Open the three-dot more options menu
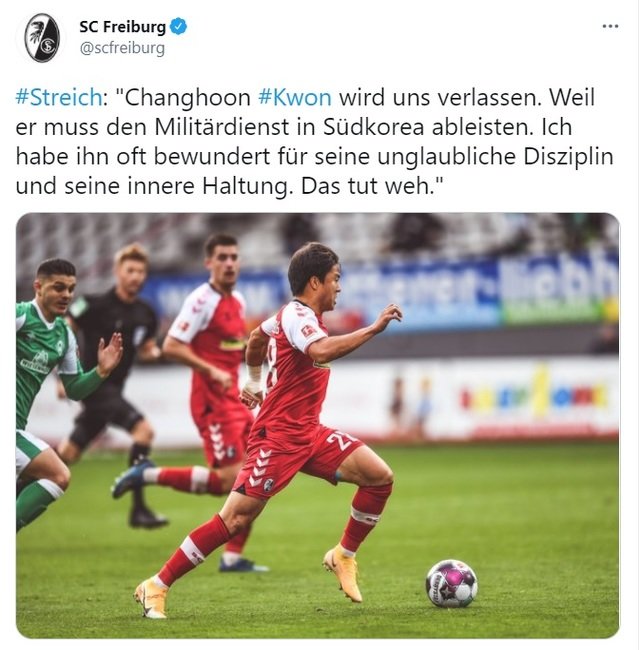Image resolution: width=640 pixels, height=650 pixels. (610, 26)
